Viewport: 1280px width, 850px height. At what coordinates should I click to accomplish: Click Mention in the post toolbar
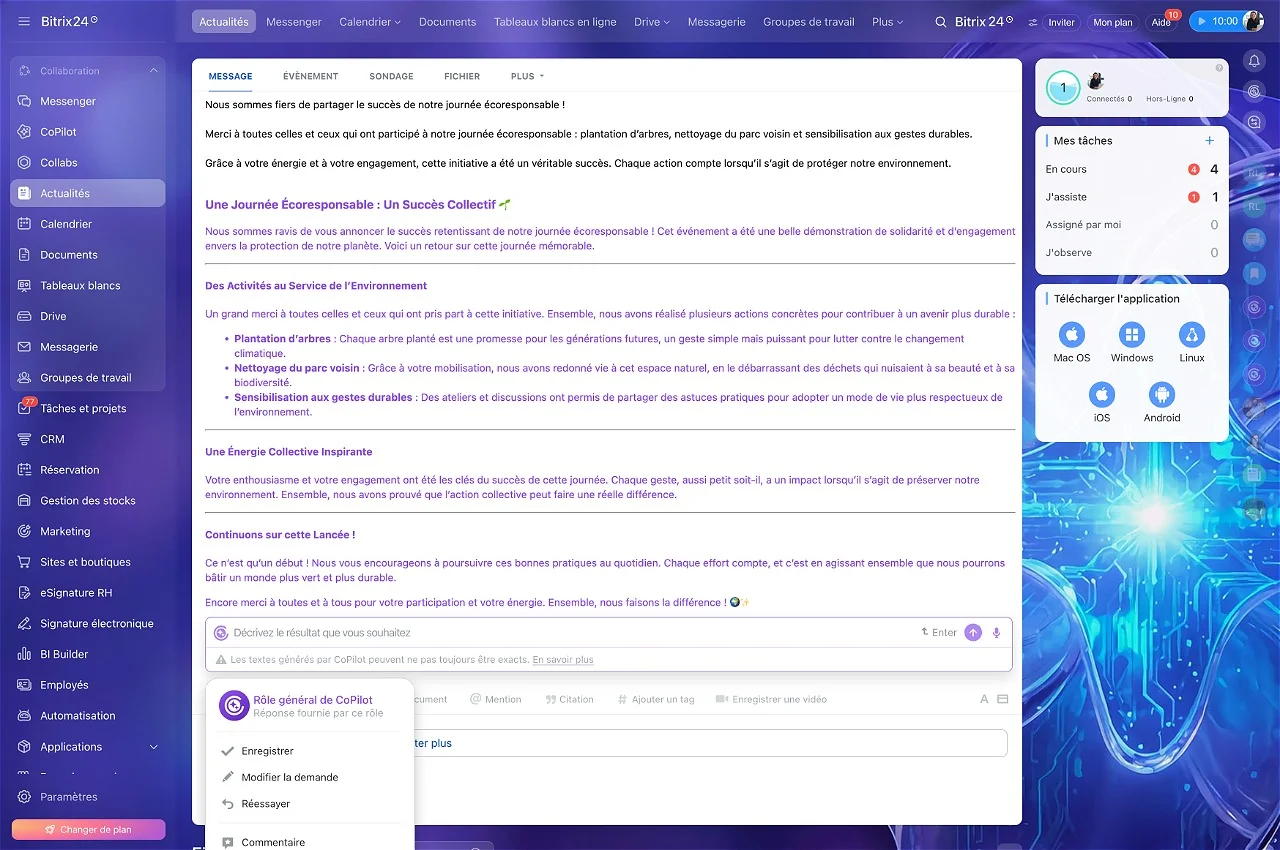496,699
